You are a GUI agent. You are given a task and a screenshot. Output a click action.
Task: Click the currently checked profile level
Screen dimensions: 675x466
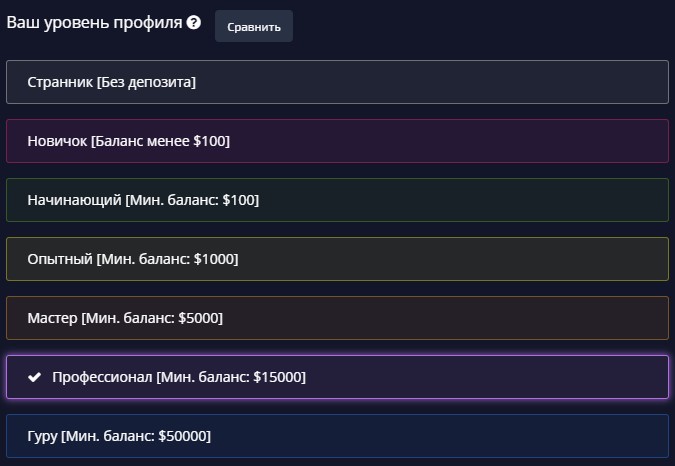[336, 377]
